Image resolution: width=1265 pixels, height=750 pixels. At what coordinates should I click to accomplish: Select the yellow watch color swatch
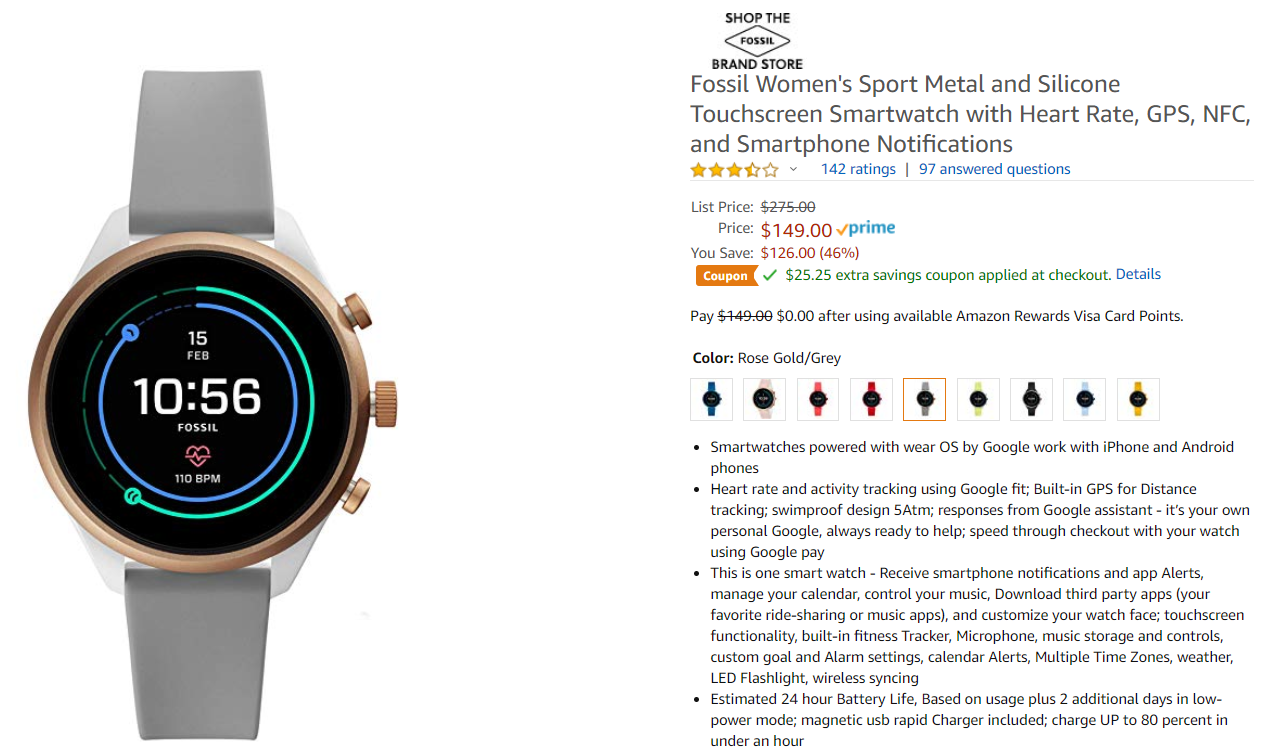(1138, 399)
